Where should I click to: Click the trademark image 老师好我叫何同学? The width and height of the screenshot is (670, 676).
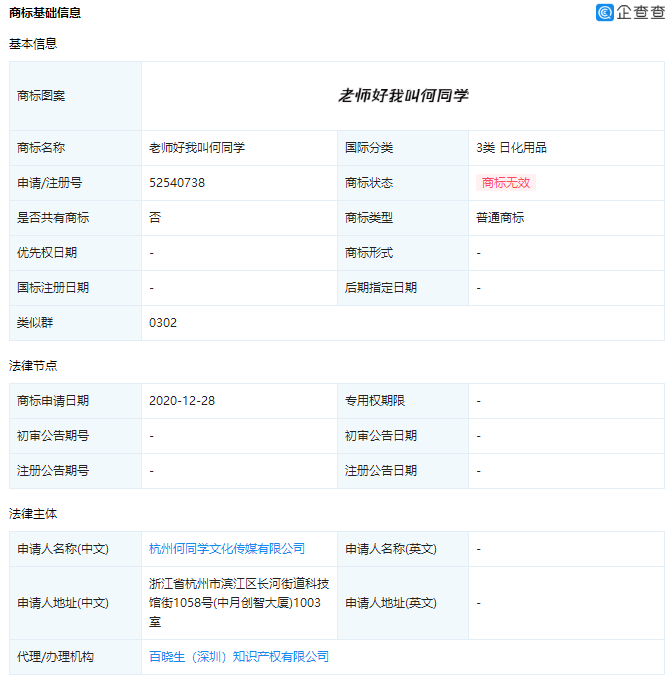[x=403, y=95]
